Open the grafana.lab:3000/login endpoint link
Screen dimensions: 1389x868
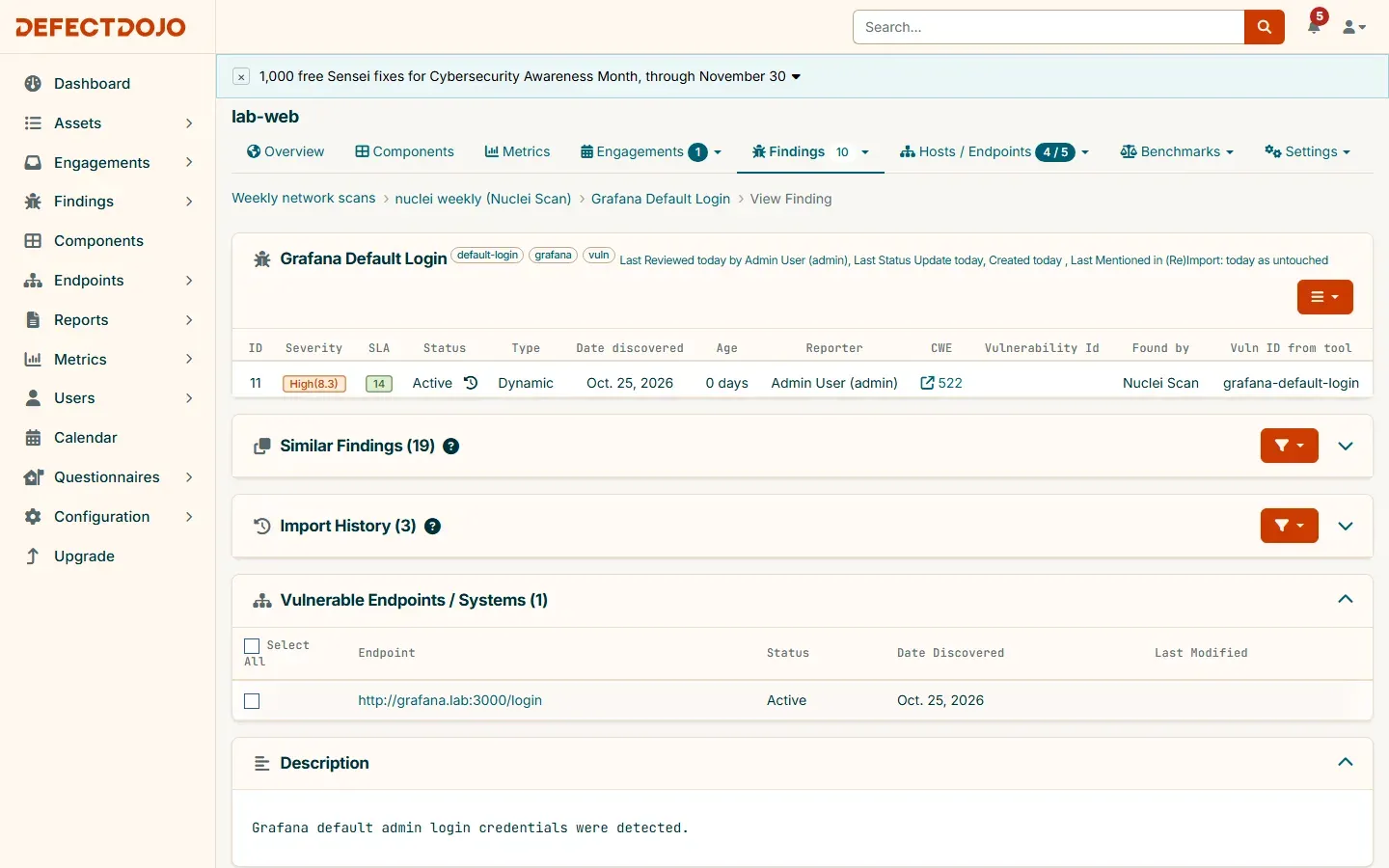(449, 701)
